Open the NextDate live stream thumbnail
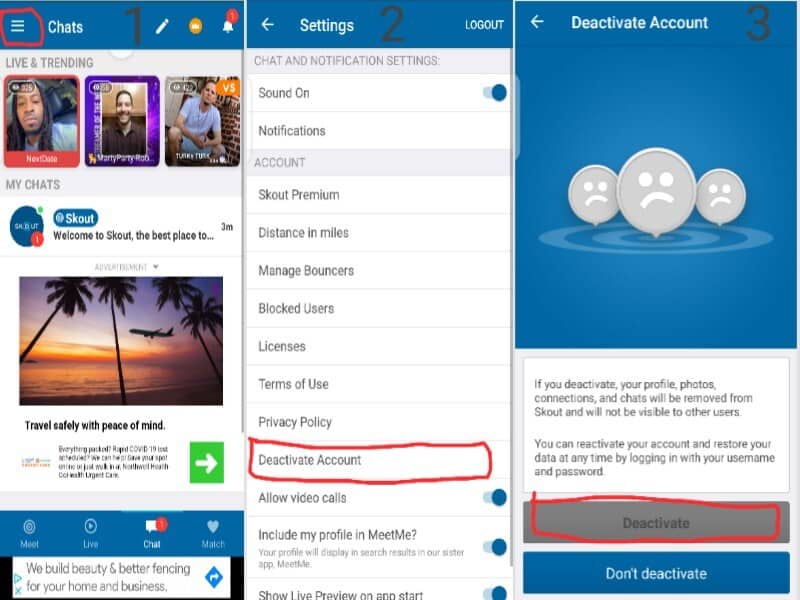The image size is (800, 600). tap(42, 121)
